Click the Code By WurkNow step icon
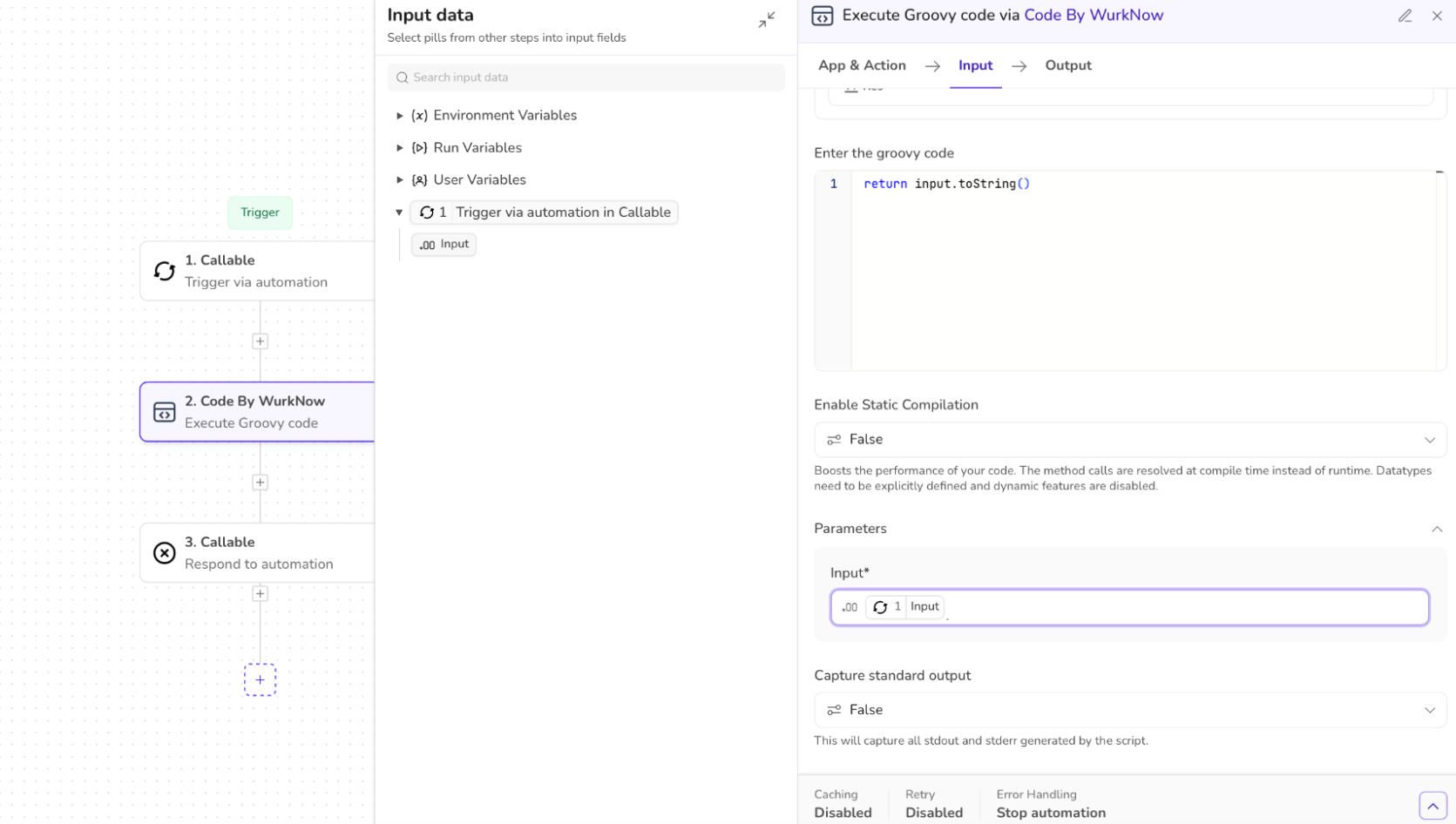This screenshot has width=1456, height=824. pyautogui.click(x=165, y=412)
